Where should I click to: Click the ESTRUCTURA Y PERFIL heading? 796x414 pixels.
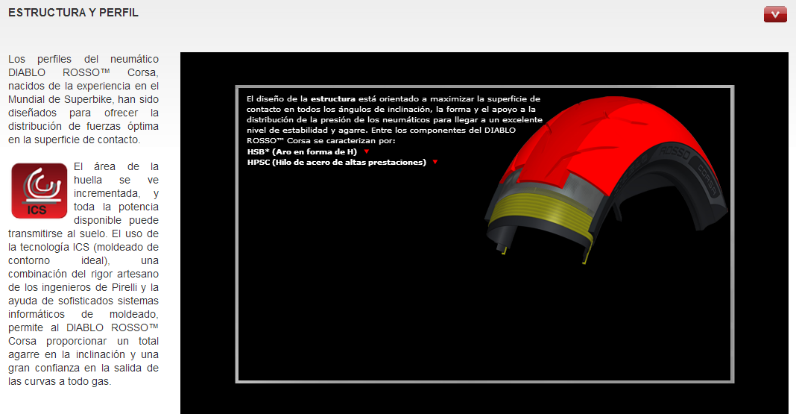tap(73, 14)
